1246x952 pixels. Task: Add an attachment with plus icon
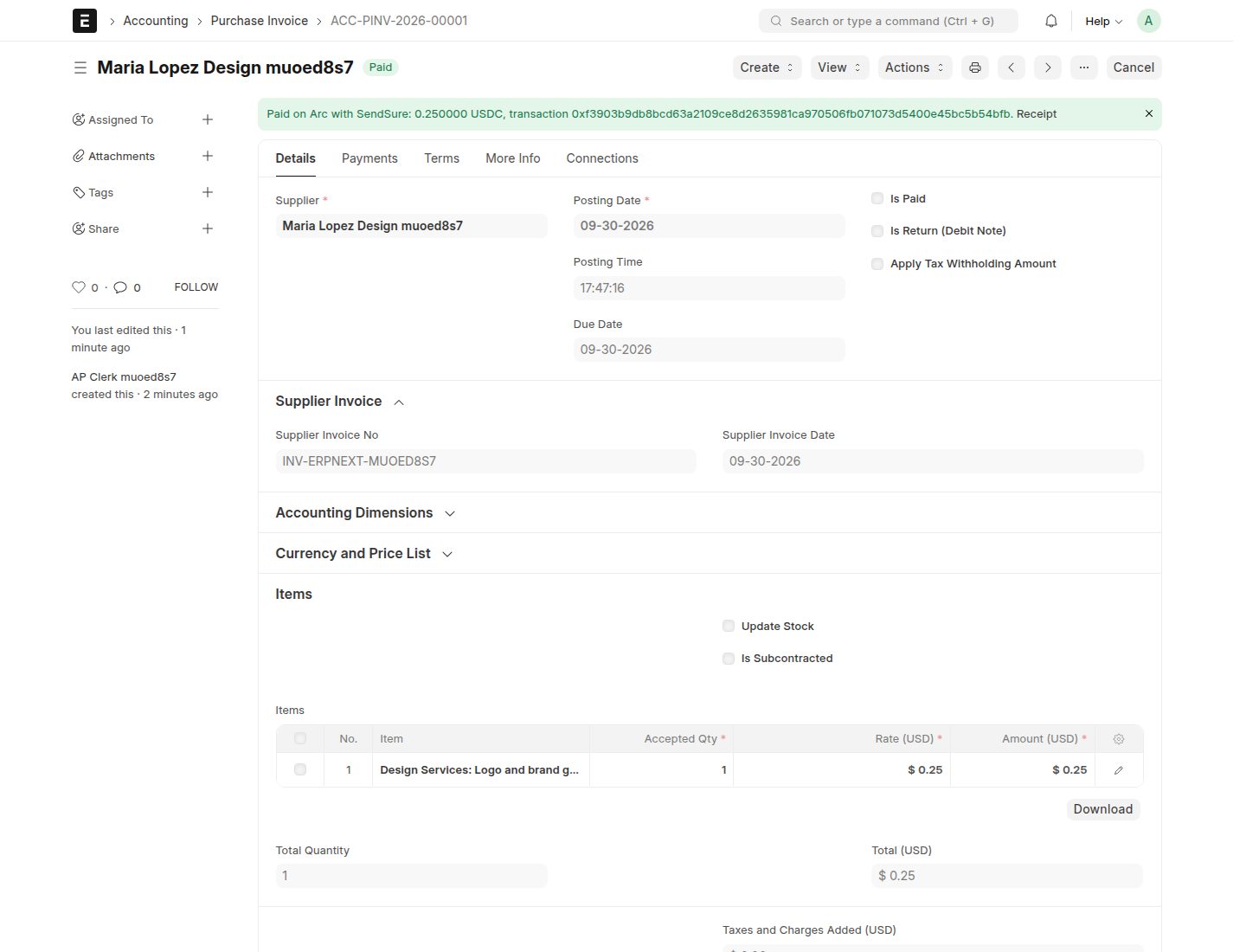(x=208, y=156)
